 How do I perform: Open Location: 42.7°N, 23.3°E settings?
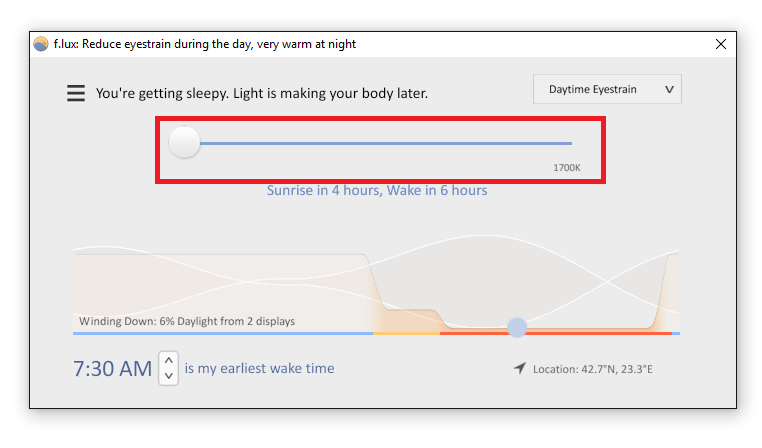click(x=592, y=369)
